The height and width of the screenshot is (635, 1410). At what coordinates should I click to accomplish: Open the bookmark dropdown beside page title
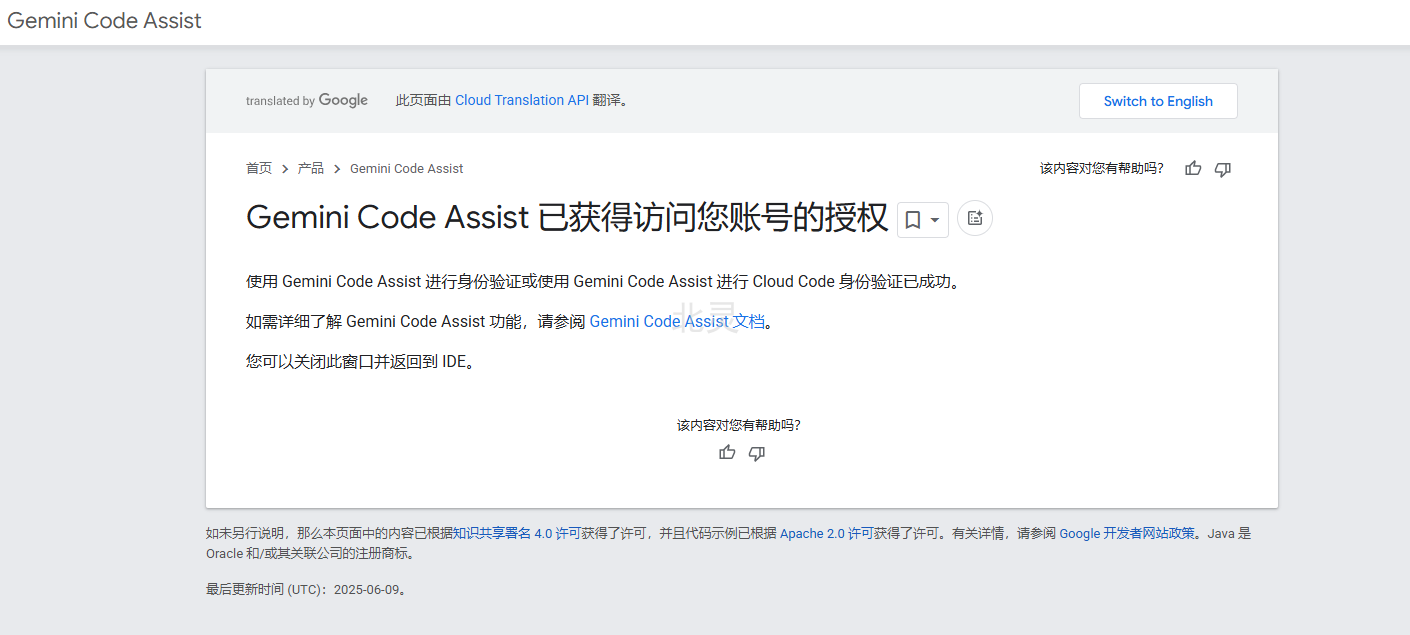coord(922,219)
